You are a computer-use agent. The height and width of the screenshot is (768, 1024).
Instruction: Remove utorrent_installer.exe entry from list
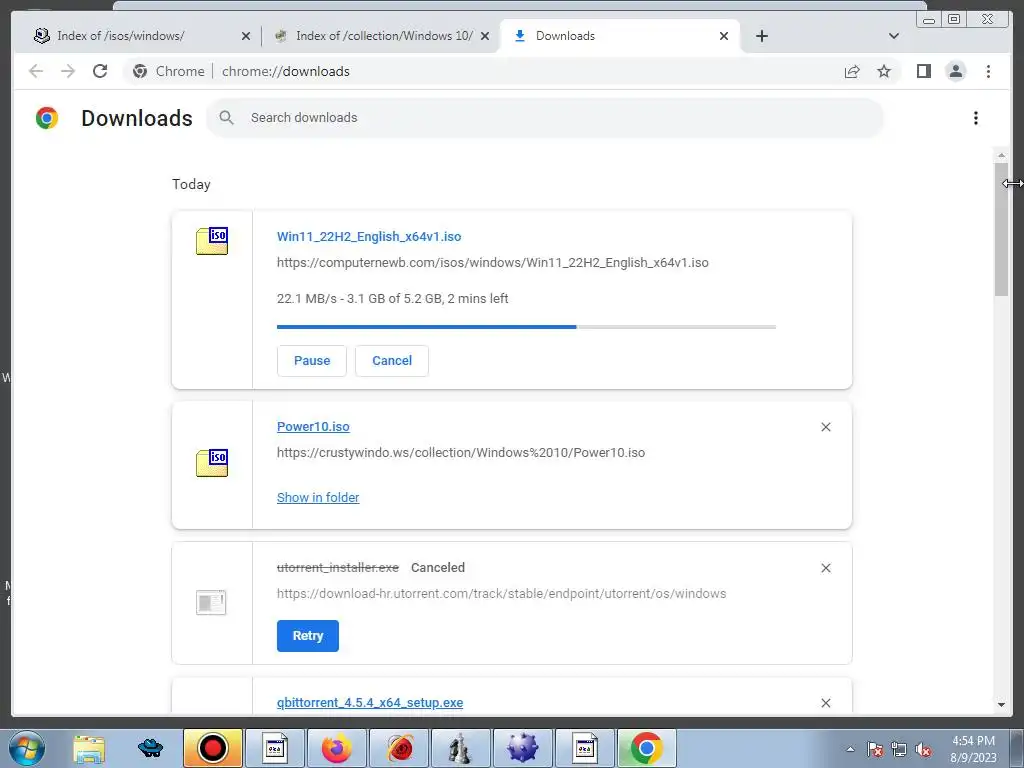[x=825, y=568]
